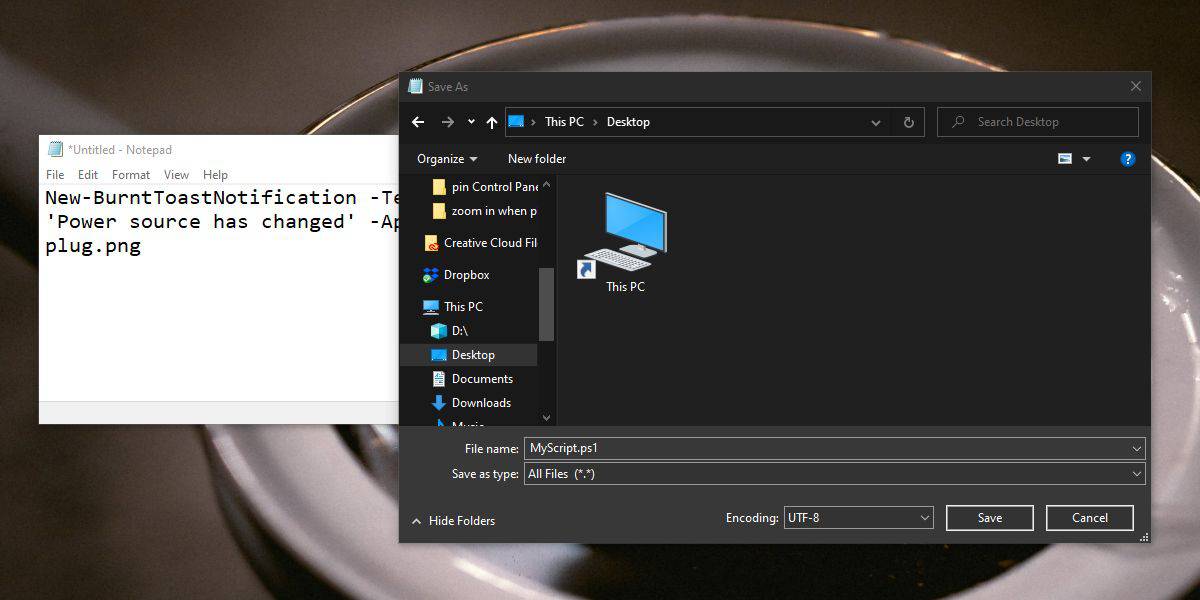
Task: Close the Save As dialog window
Action: coord(1135,87)
